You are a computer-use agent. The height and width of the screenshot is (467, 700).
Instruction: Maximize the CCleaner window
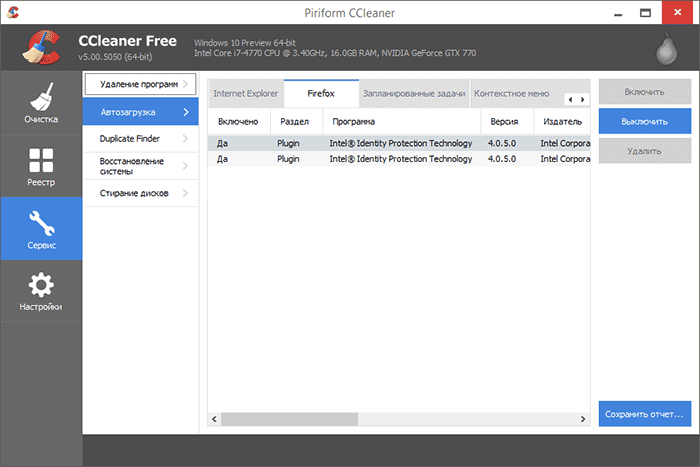coord(646,13)
